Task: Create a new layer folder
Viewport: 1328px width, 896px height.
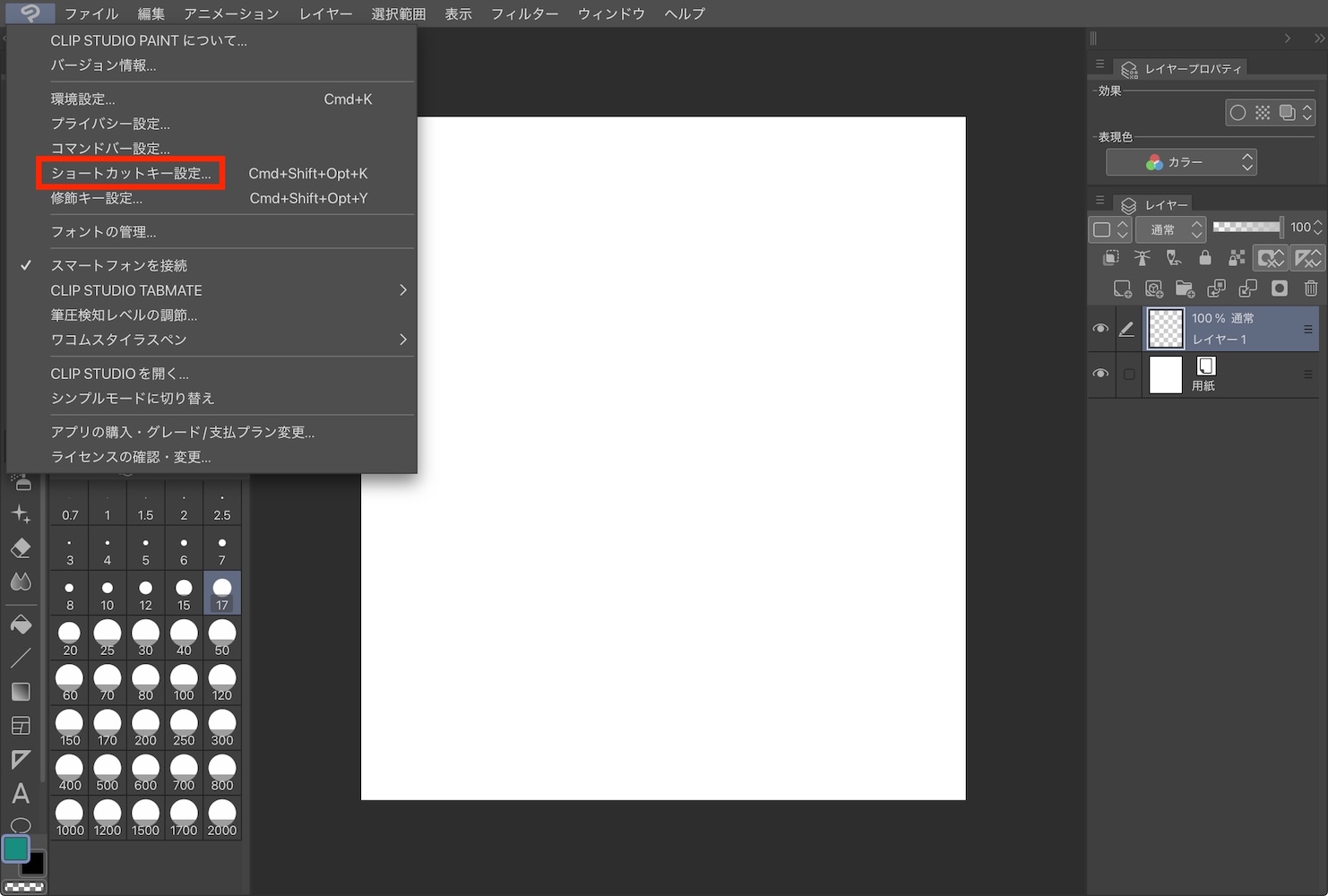Action: pos(1186,289)
